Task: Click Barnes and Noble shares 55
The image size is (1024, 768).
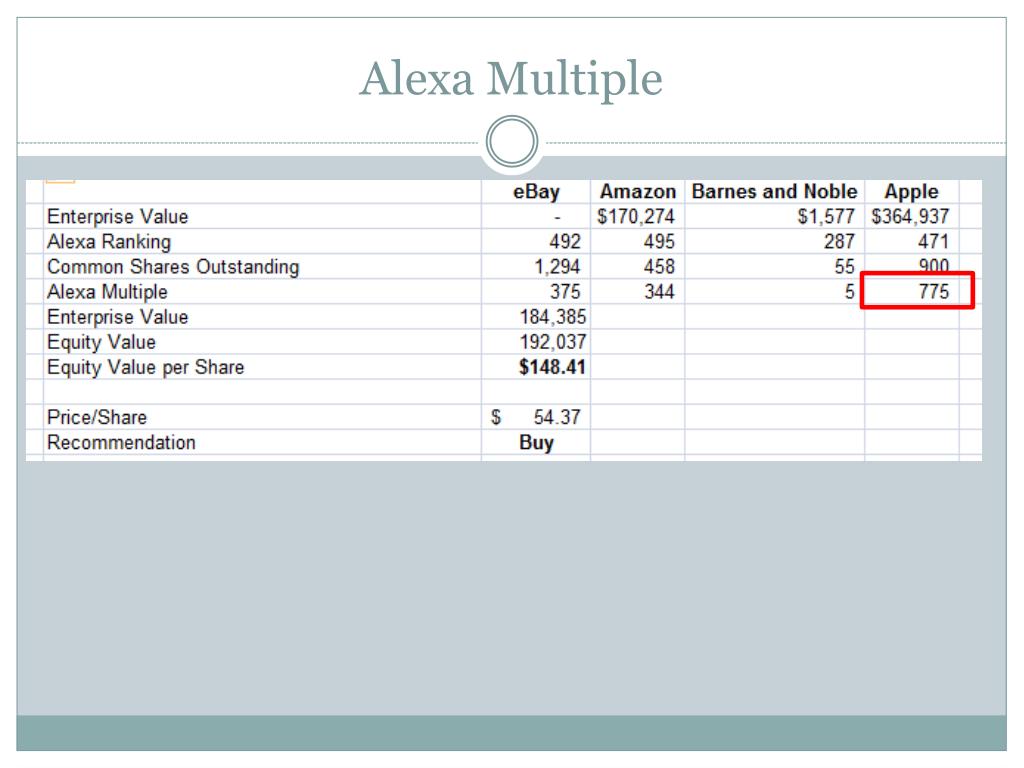Action: click(844, 266)
